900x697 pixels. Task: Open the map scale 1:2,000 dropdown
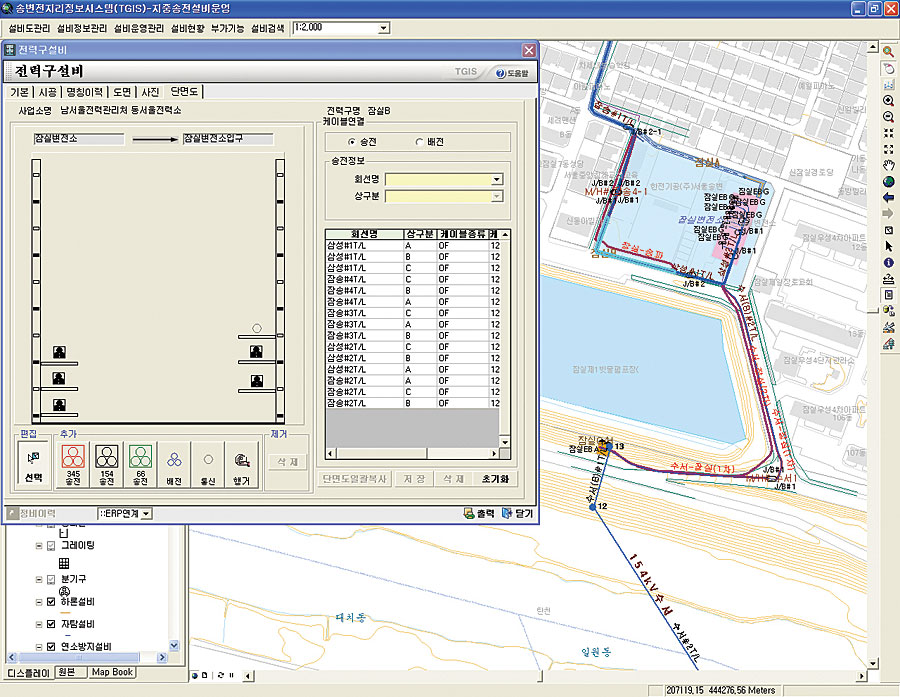tap(383, 28)
